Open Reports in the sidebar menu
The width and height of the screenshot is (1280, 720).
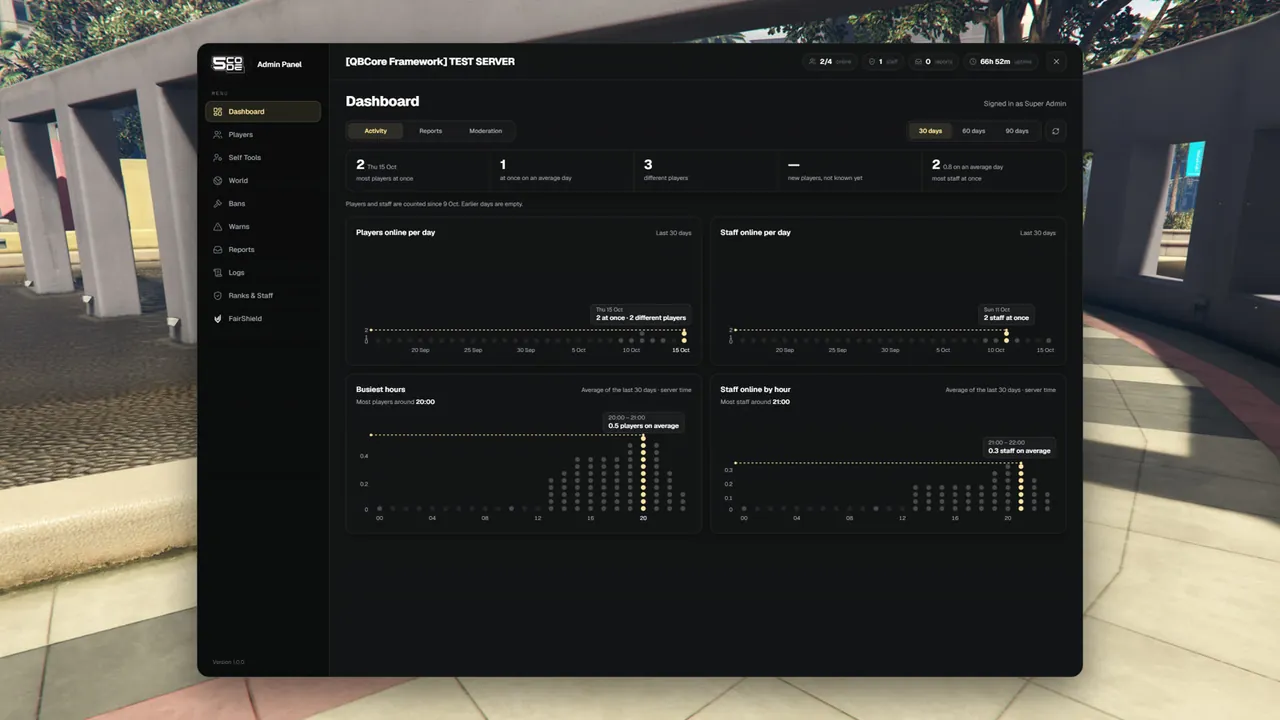(x=263, y=250)
